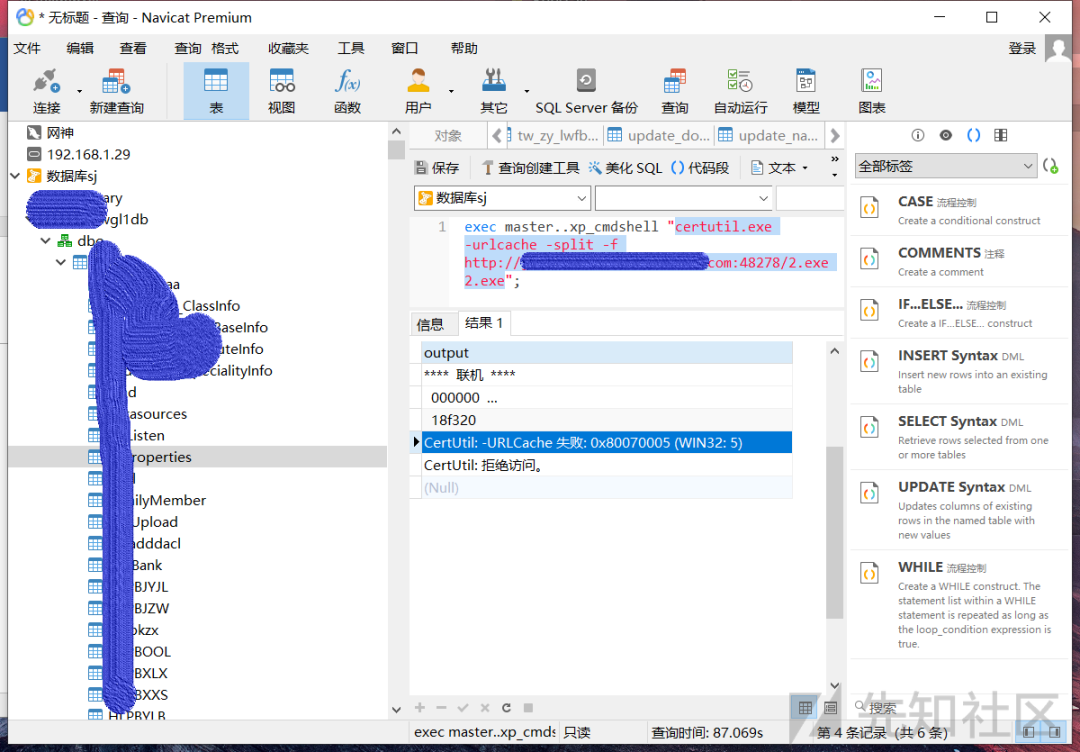Viewport: 1080px width, 752px height.
Task: Click the 用户 users icon
Action: pyautogui.click(x=418, y=91)
